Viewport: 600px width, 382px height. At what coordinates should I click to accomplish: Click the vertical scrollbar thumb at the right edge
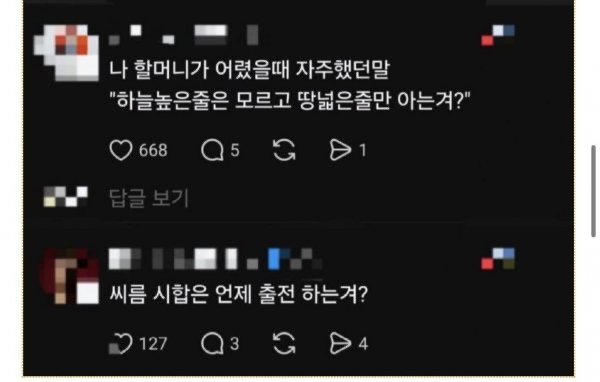click(x=593, y=191)
